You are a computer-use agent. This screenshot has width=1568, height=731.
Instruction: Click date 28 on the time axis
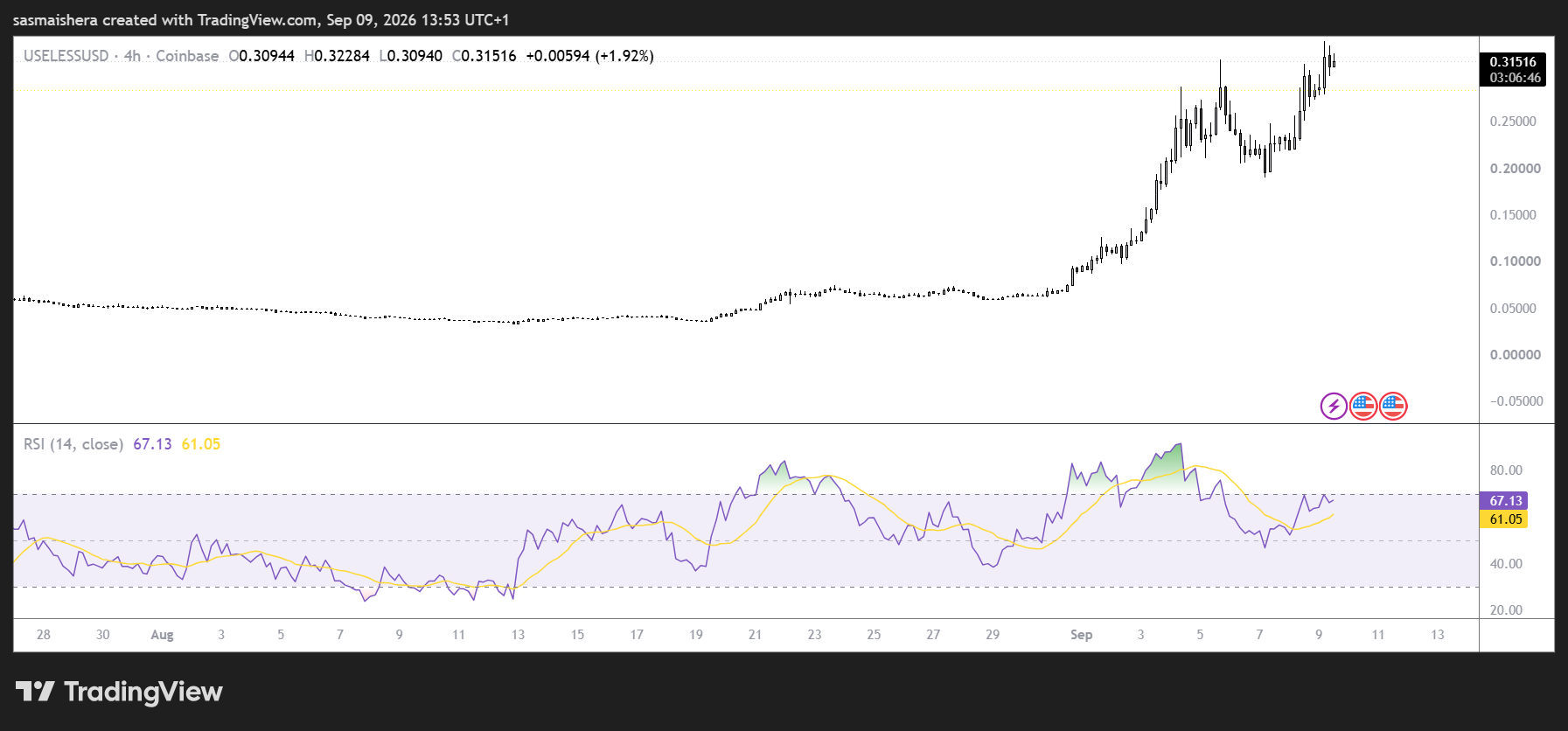click(x=44, y=635)
